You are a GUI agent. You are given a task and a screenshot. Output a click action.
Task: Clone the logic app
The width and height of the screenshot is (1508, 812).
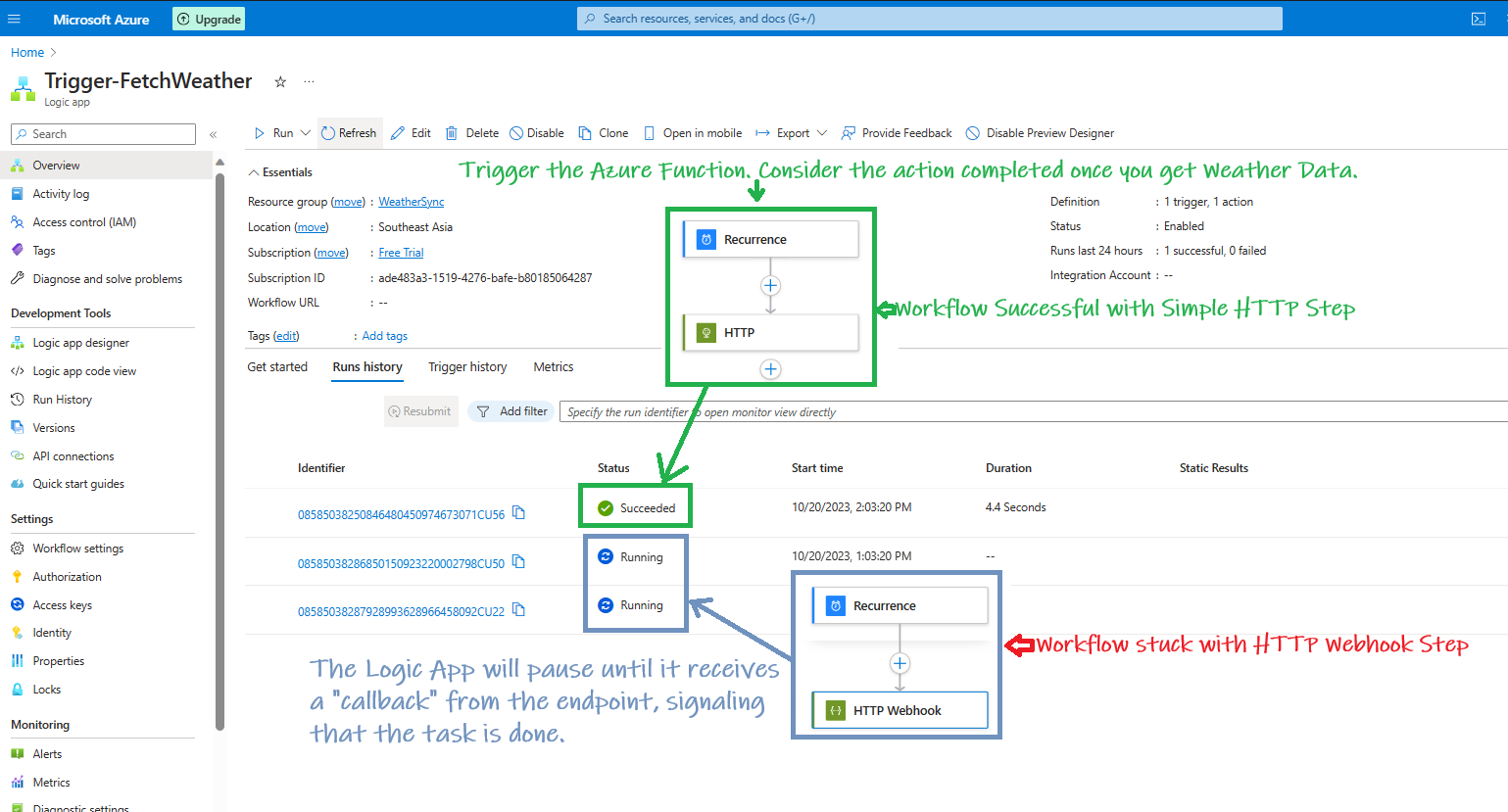point(604,133)
